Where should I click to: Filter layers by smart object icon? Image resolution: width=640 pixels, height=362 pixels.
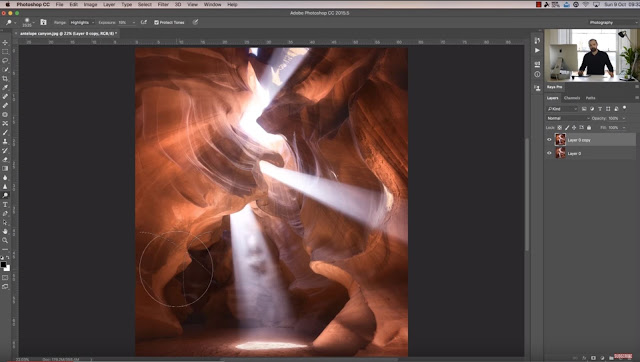(x=616, y=109)
